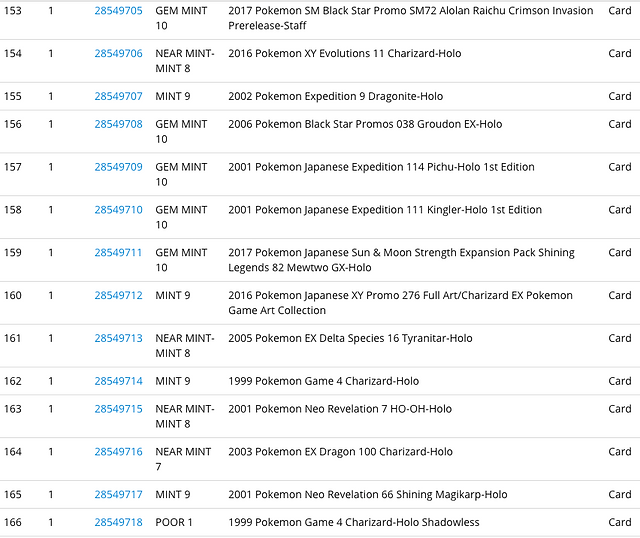640x538 pixels.
Task: Select 'GEM MINT 10' grade in row 157
Action: [181, 174]
